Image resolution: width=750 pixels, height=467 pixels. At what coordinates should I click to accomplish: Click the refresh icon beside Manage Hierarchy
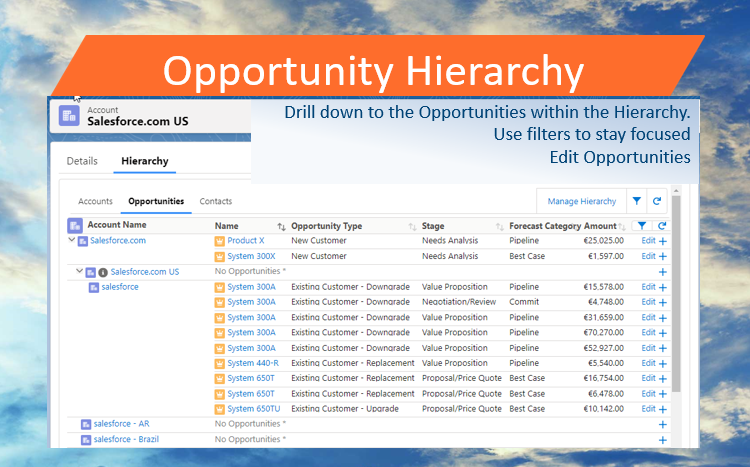(x=657, y=201)
